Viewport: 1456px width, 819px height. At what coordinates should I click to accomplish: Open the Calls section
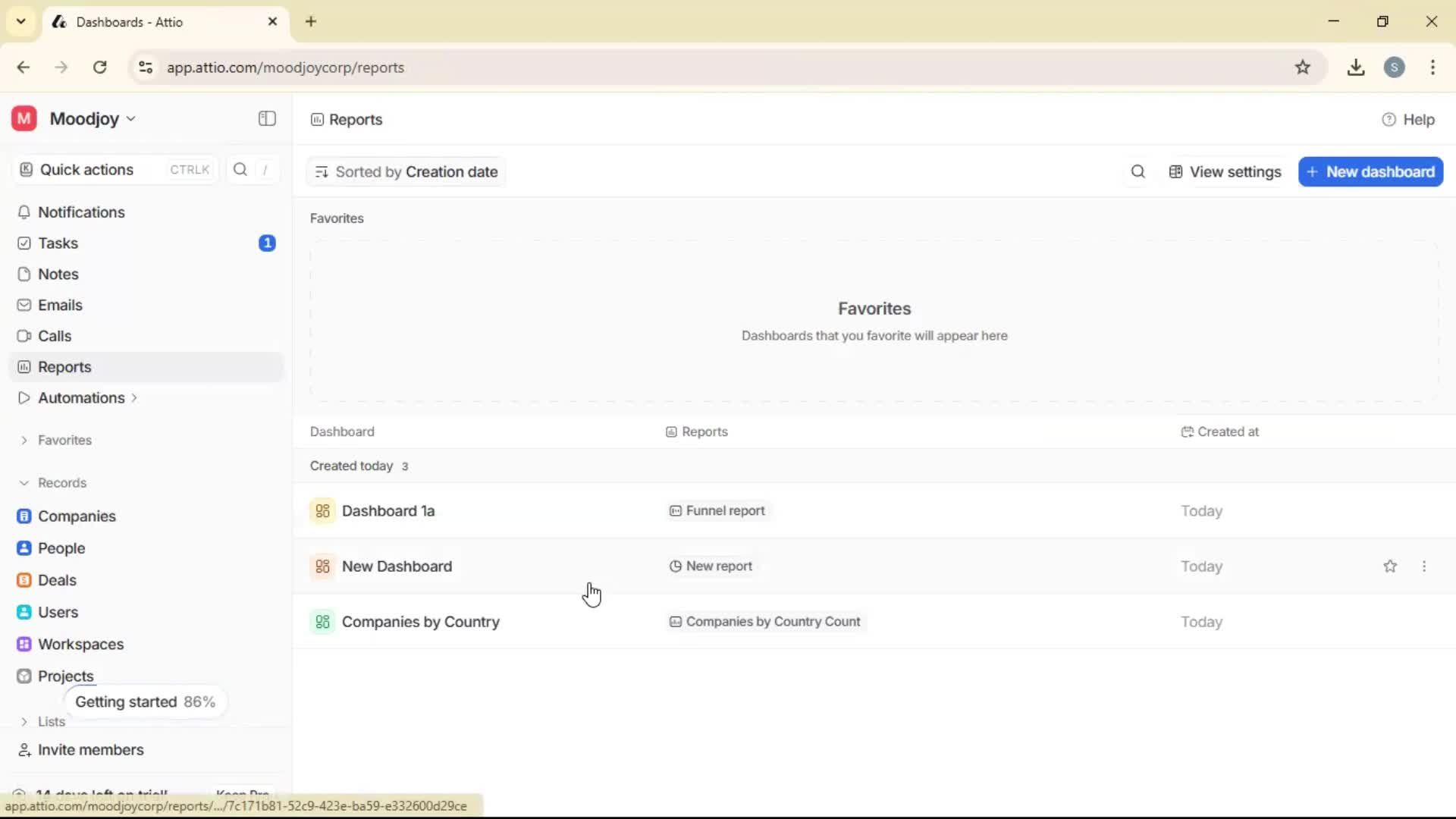coord(54,336)
